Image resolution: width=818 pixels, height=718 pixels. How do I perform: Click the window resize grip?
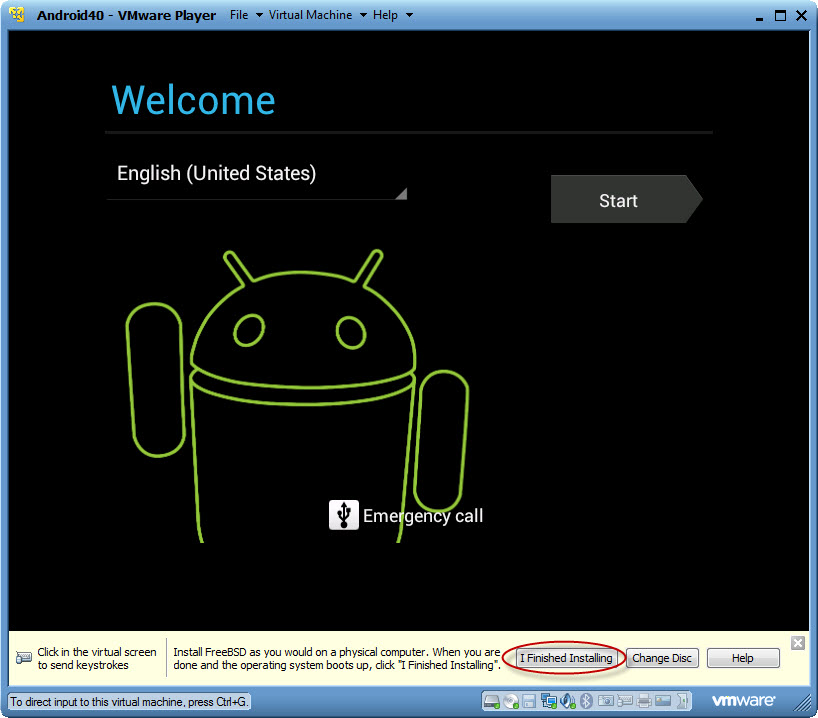[802, 703]
